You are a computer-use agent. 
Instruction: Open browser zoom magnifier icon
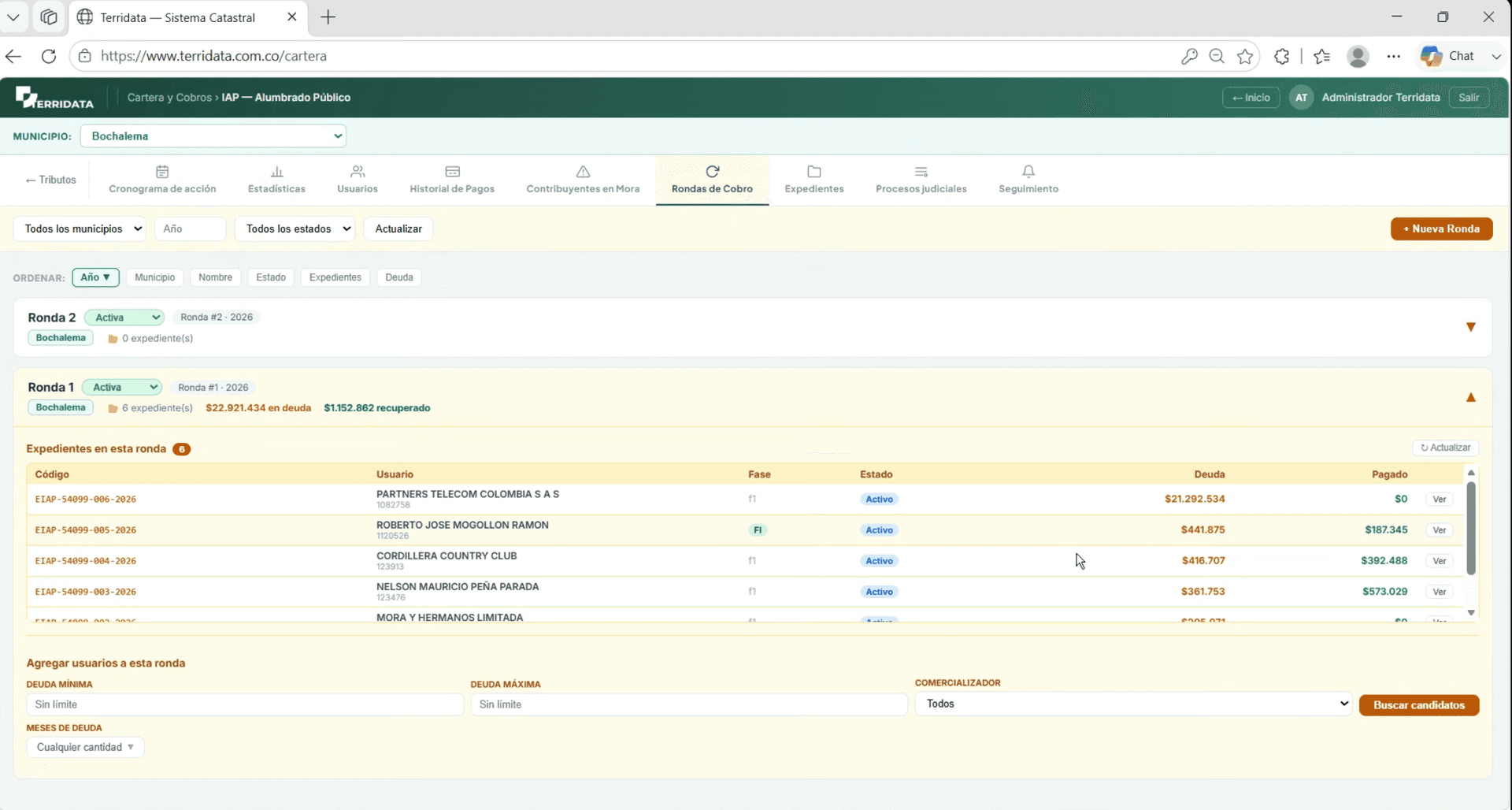click(1217, 56)
